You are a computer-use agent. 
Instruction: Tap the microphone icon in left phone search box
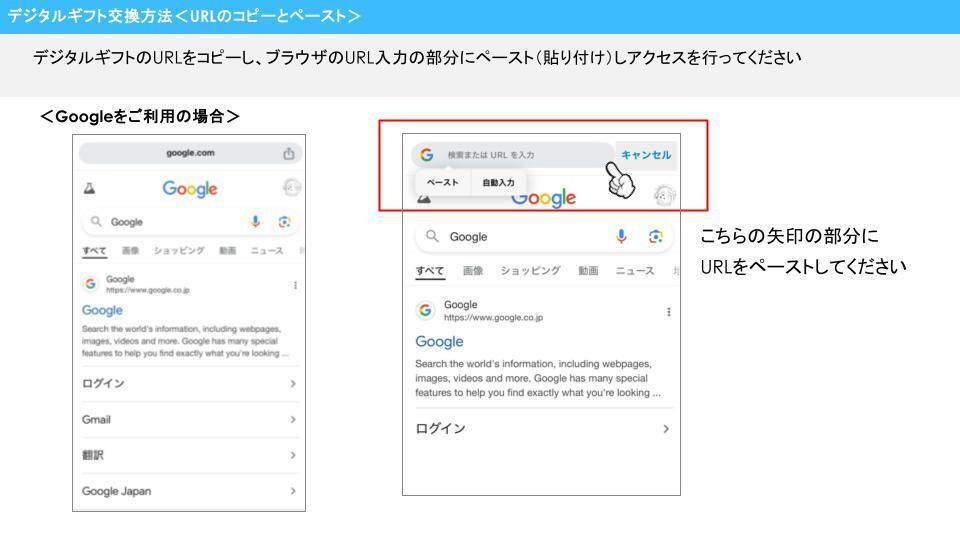[255, 222]
